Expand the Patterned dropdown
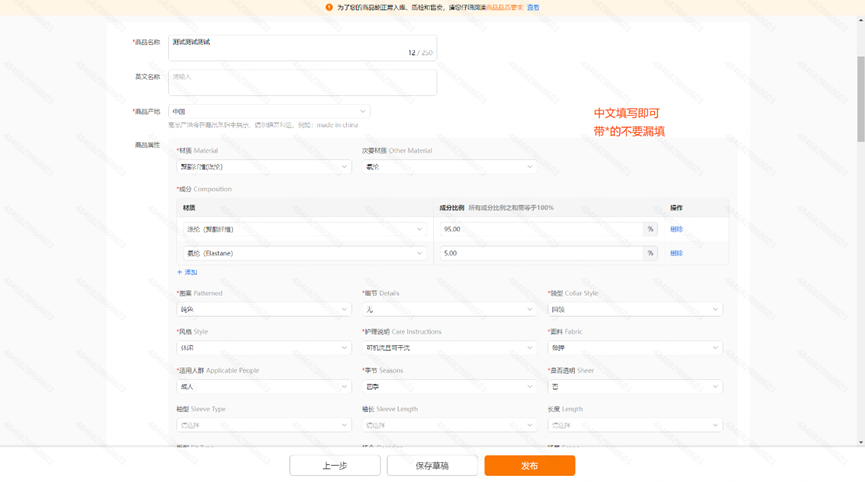865x482 pixels. click(263, 310)
